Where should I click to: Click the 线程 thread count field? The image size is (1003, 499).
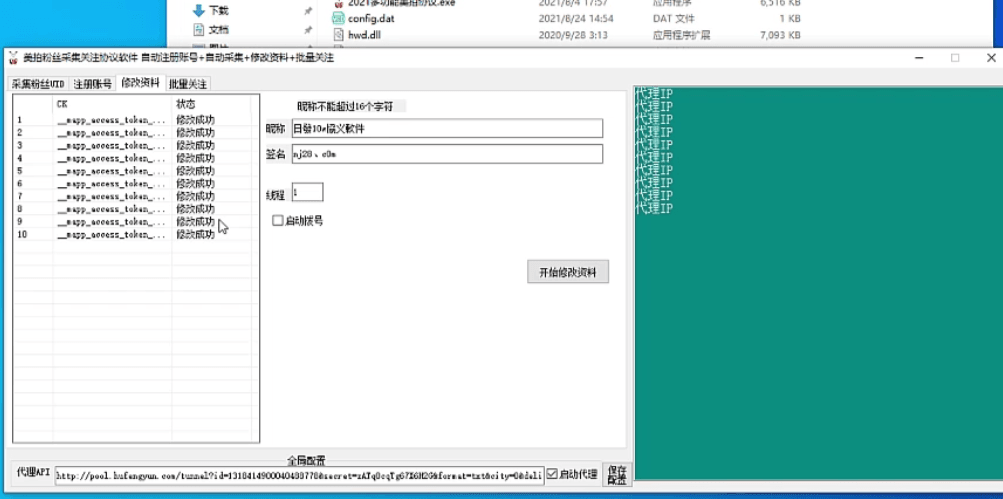coord(307,192)
